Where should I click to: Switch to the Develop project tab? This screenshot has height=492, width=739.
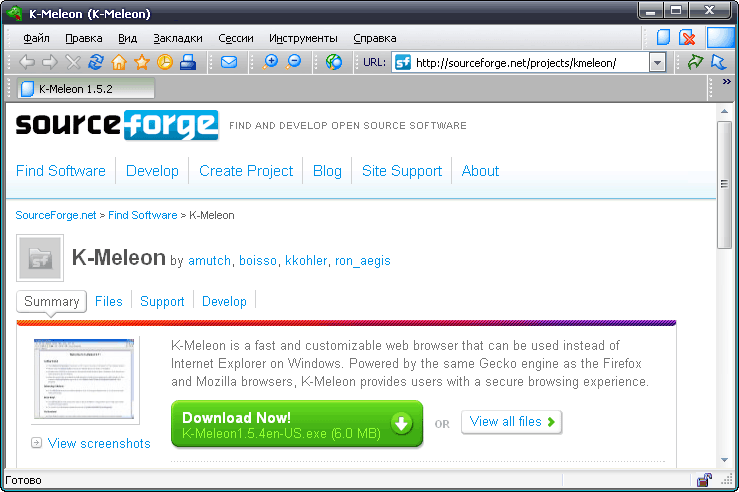[x=224, y=301]
